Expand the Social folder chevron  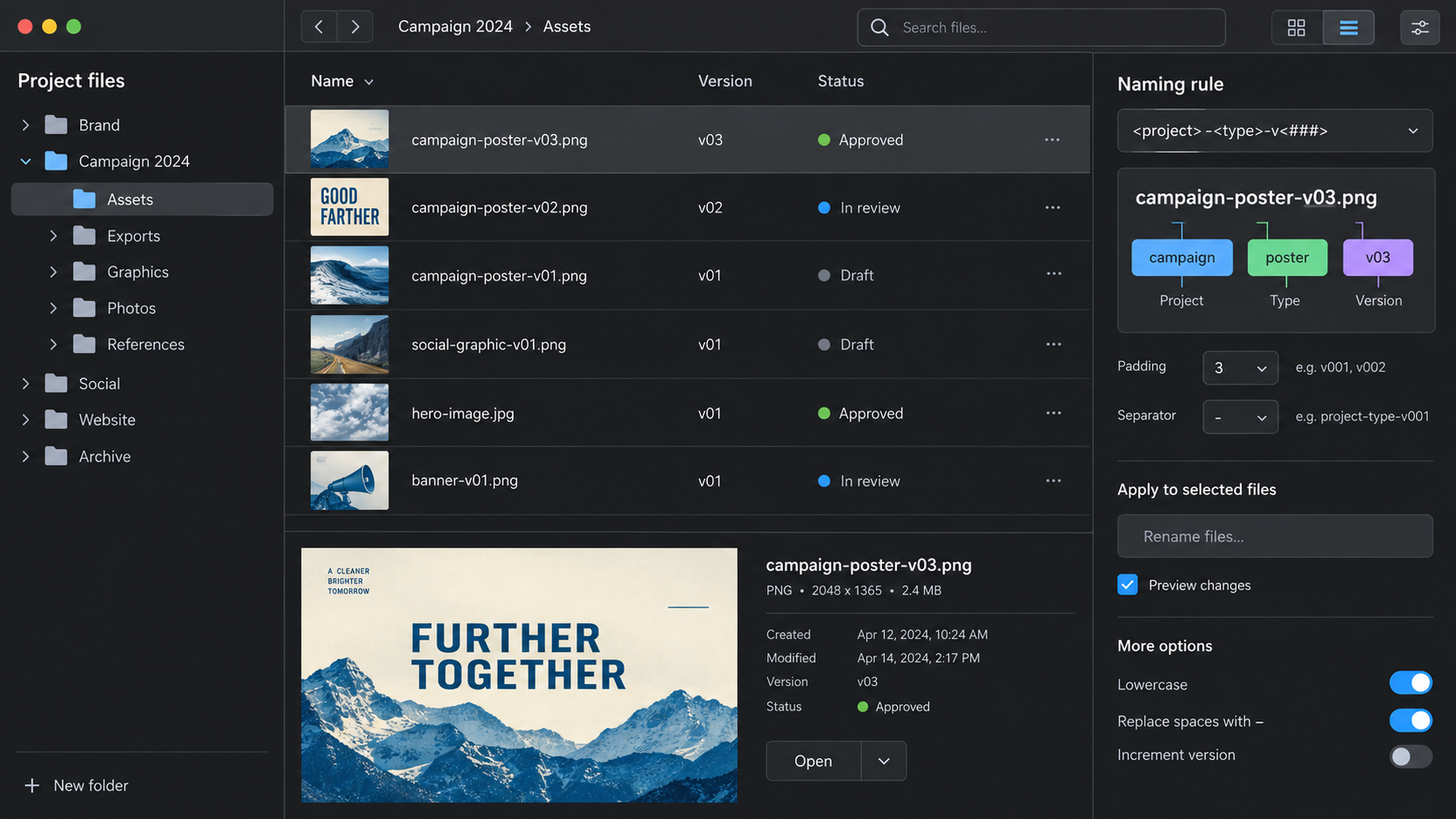[x=26, y=384]
